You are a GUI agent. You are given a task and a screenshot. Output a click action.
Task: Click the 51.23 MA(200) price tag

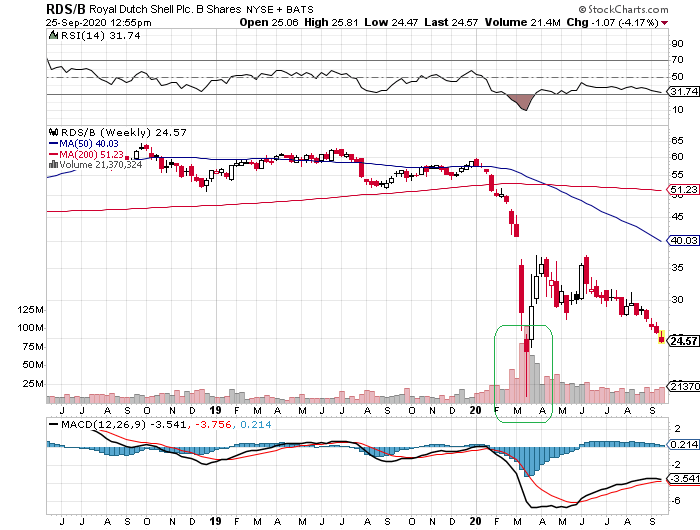[x=683, y=189]
